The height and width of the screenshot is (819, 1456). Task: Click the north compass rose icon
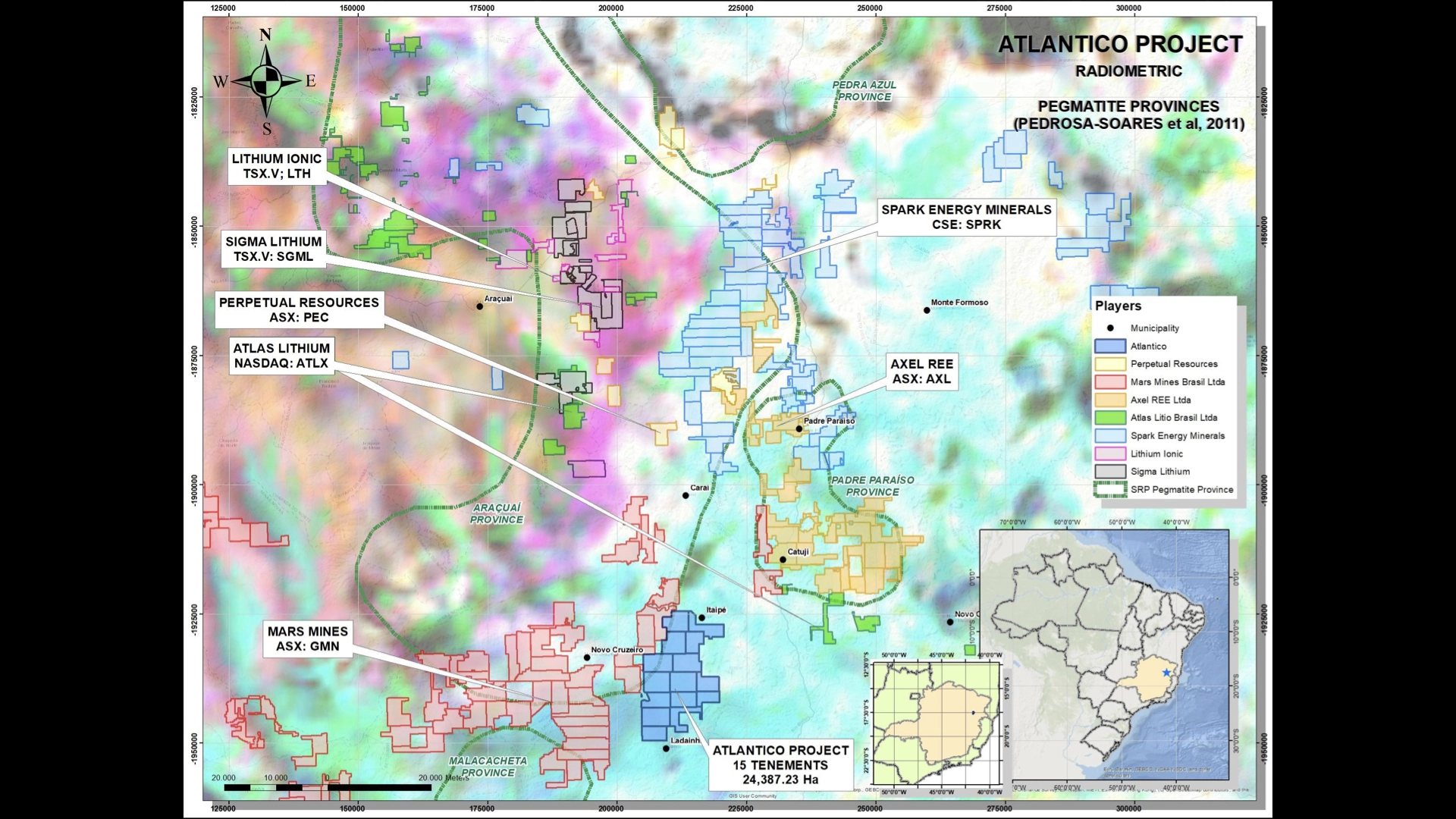(x=266, y=80)
